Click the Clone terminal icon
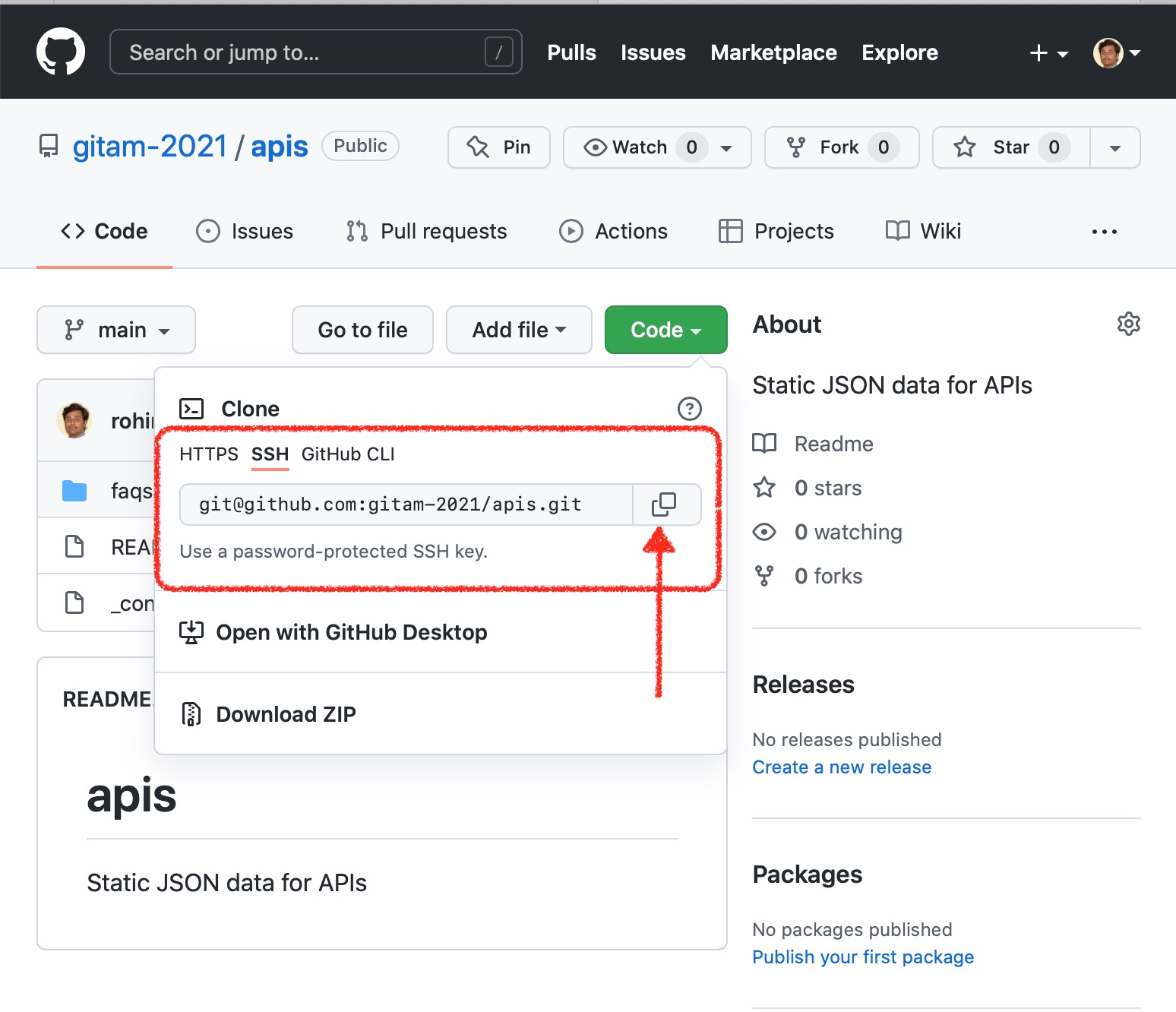The height and width of the screenshot is (1012, 1176). pyautogui.click(x=191, y=409)
